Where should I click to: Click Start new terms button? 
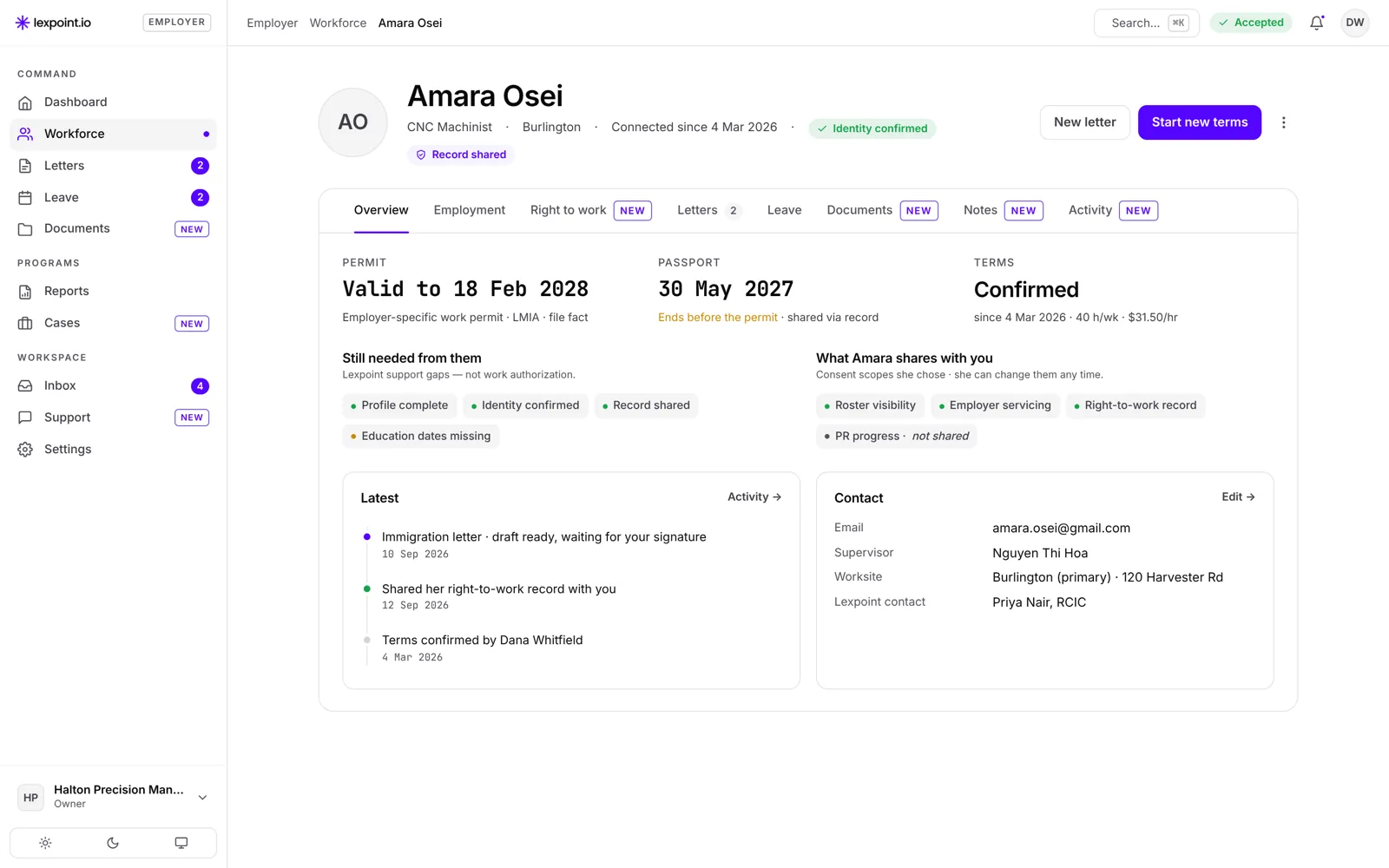click(1199, 122)
